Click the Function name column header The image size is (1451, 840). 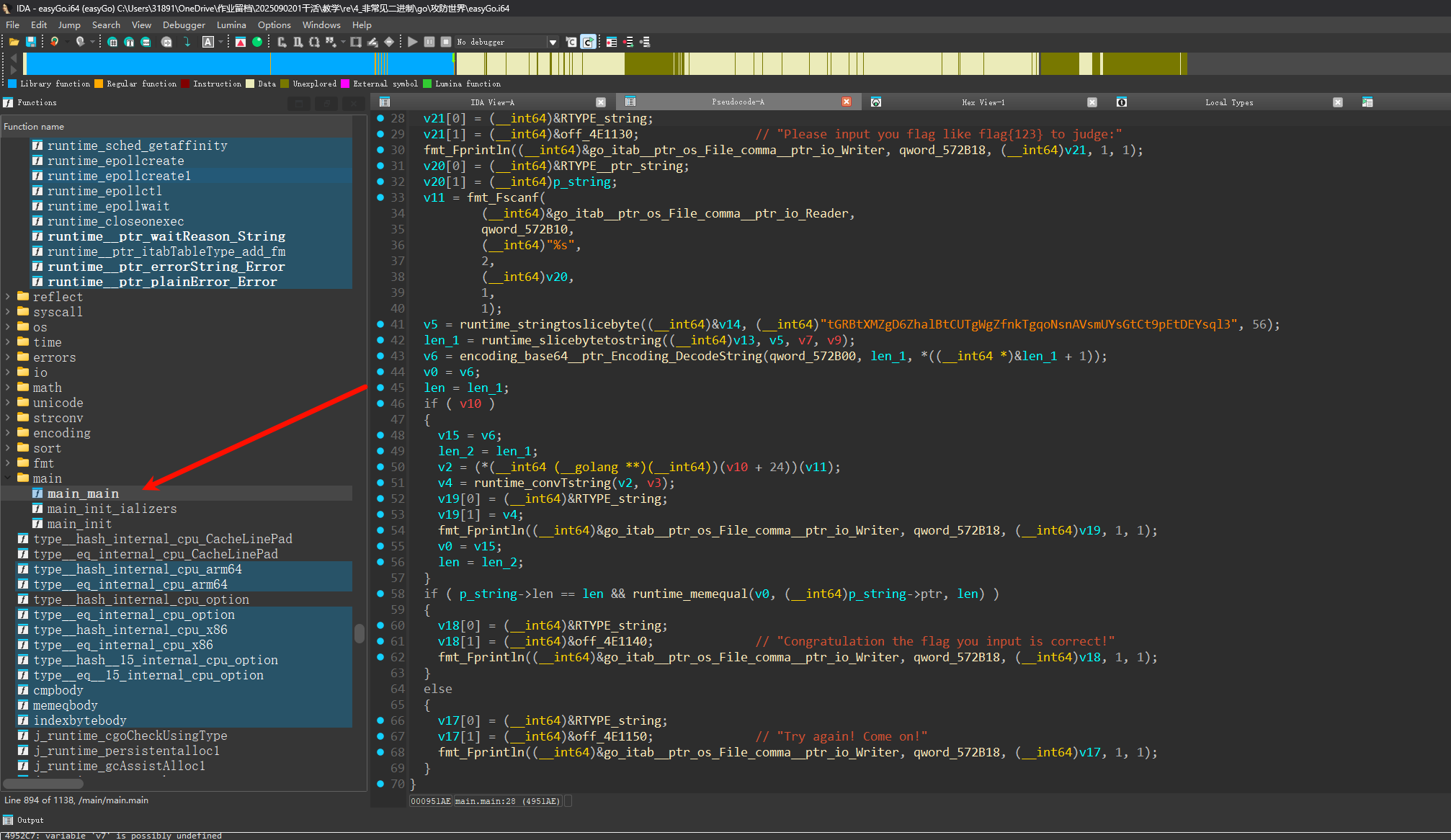click(x=34, y=126)
